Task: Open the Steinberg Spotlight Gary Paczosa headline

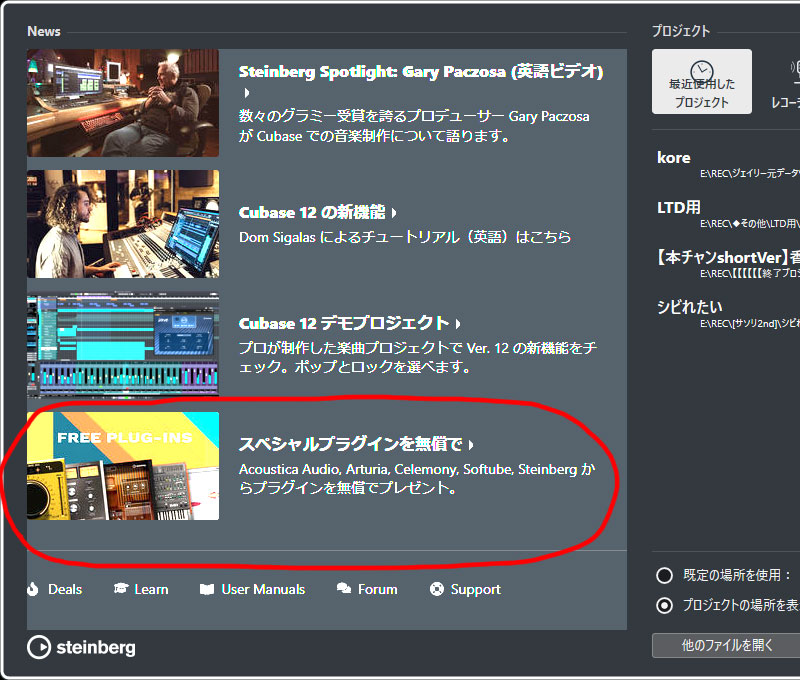Action: pyautogui.click(x=421, y=72)
